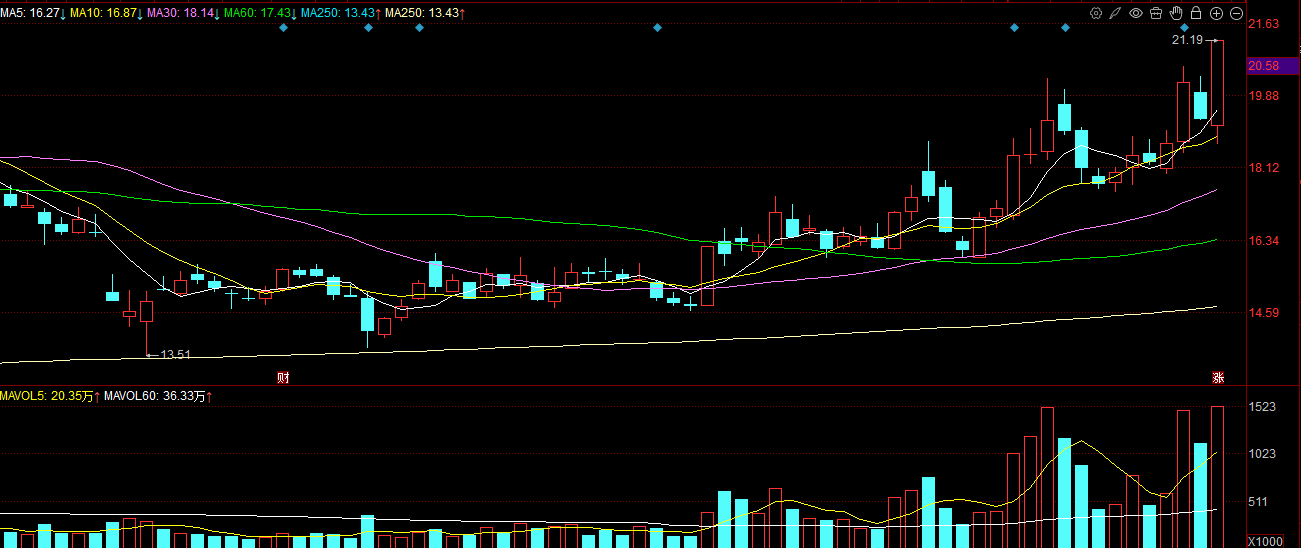
Task: Click the red 财 marker on time axis
Action: click(x=283, y=377)
